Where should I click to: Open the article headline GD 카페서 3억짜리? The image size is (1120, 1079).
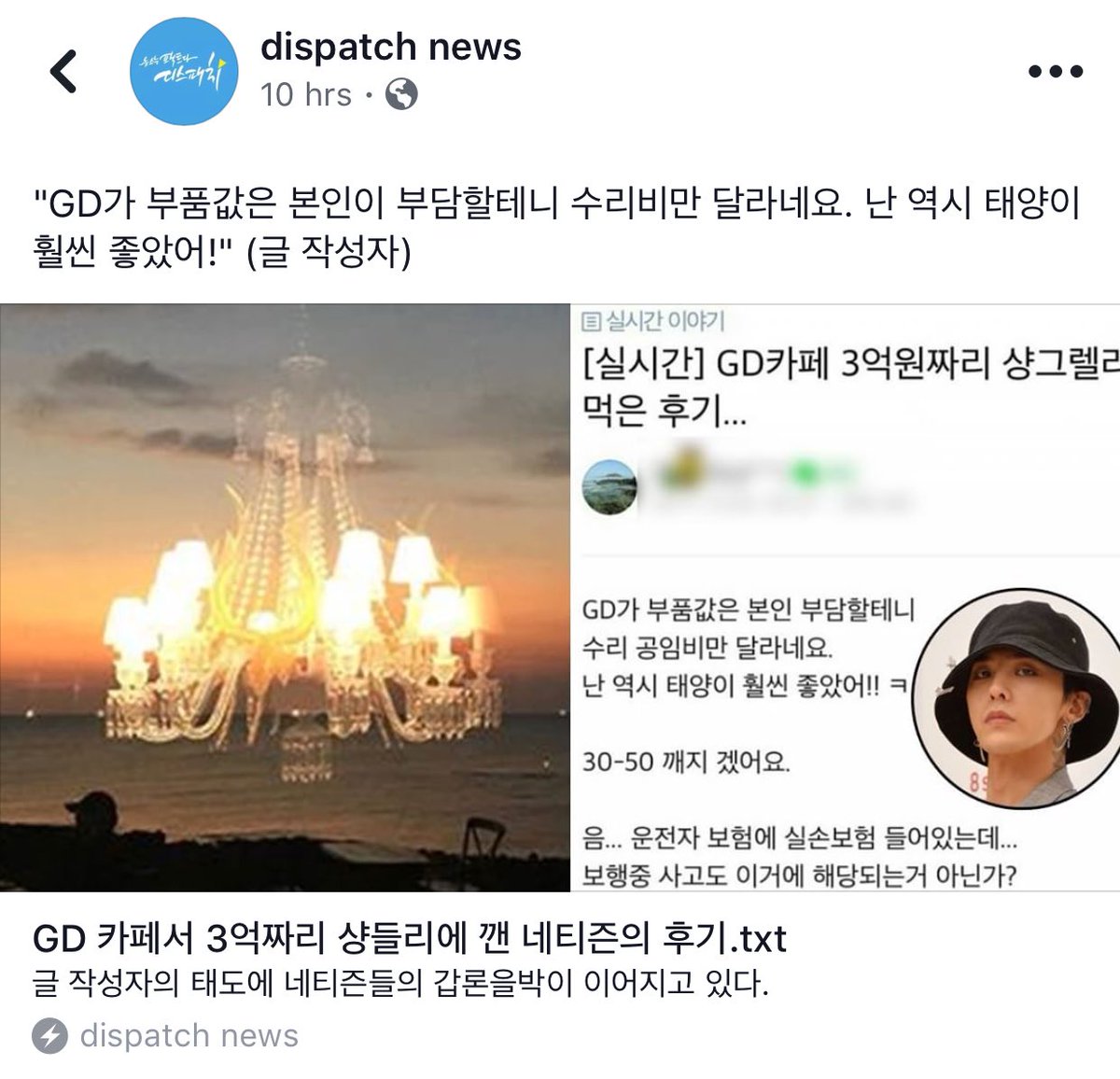(410, 938)
